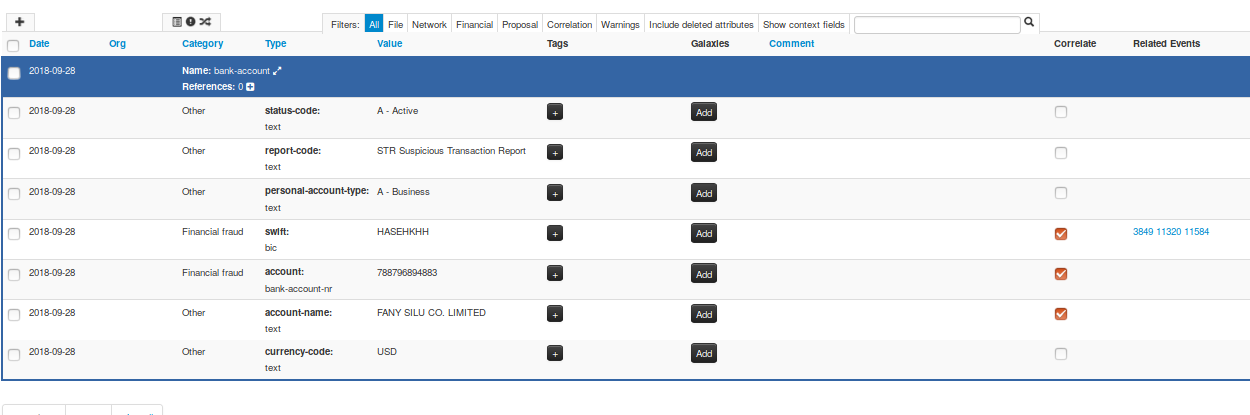Expand References with the plus box
Viewport: 1250px width, 415px height.
250,87
